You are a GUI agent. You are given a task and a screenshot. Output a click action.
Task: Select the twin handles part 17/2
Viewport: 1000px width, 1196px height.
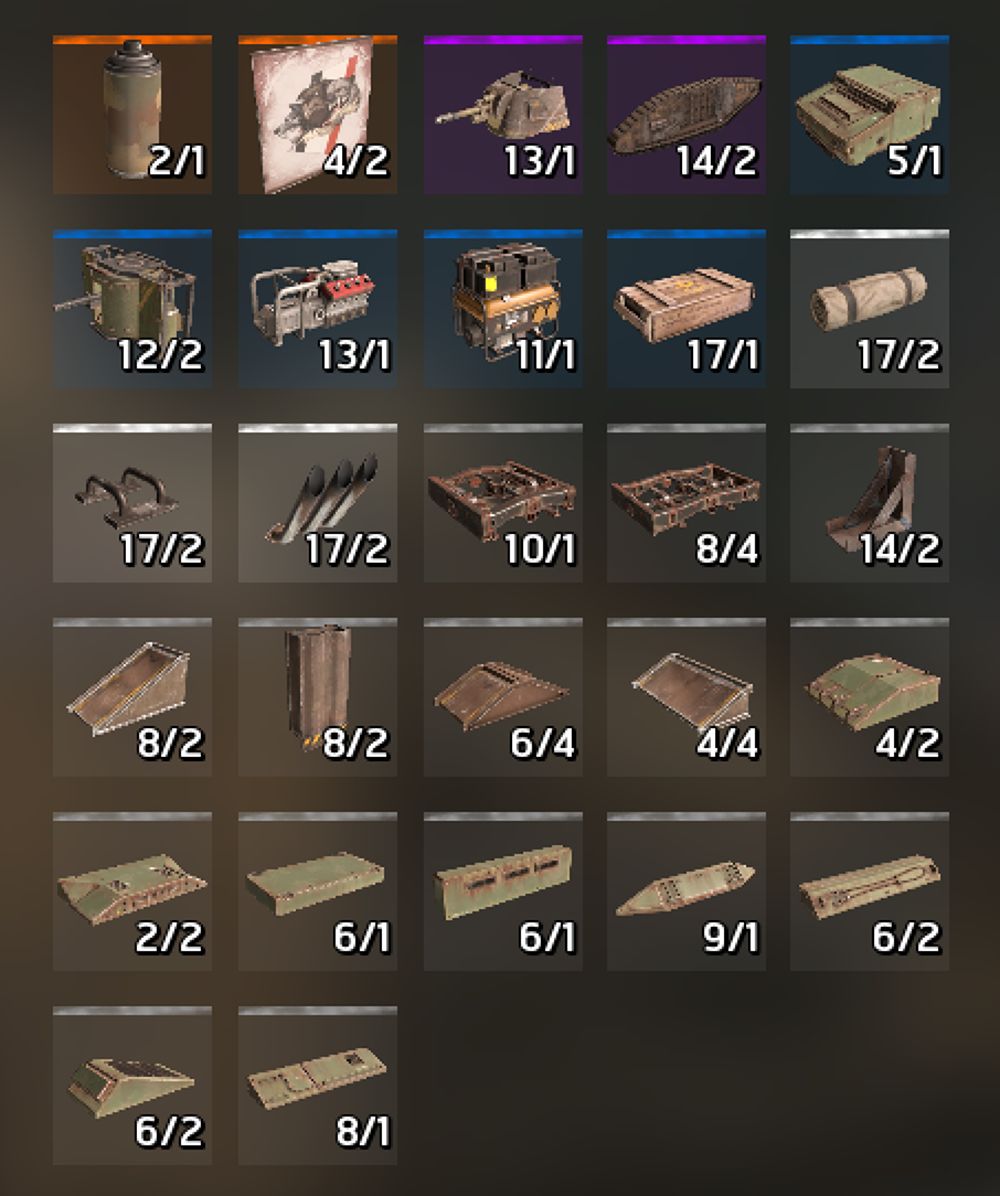pos(133,503)
